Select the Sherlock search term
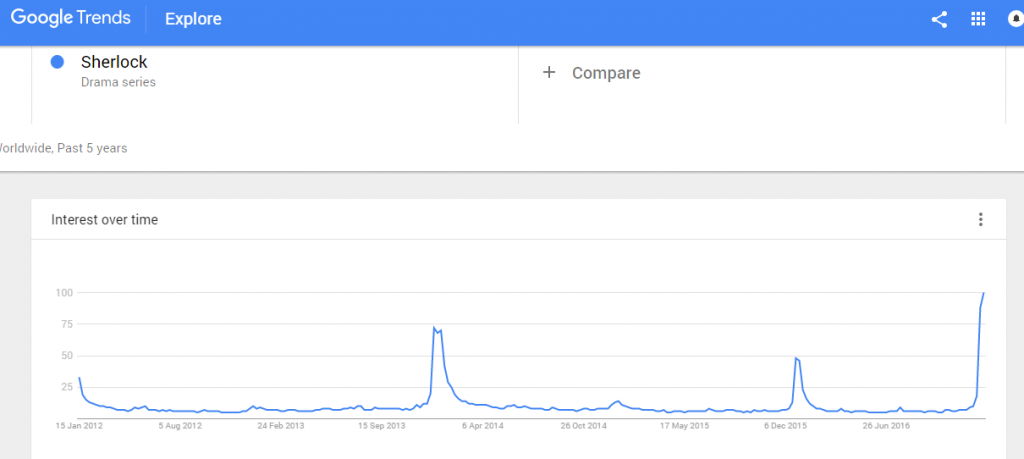 (x=114, y=62)
